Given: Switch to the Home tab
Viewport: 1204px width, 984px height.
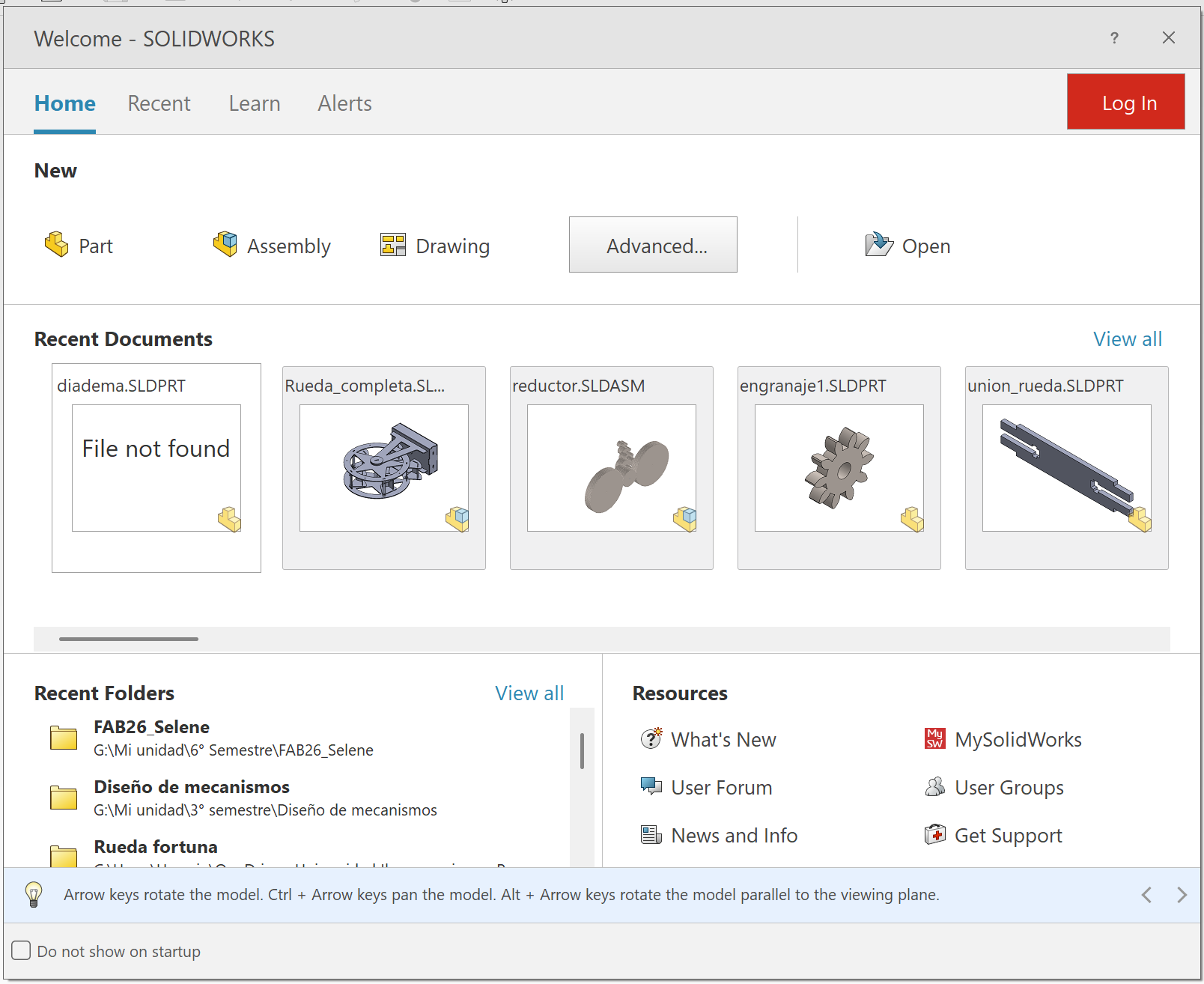Looking at the screenshot, I should 65,103.
